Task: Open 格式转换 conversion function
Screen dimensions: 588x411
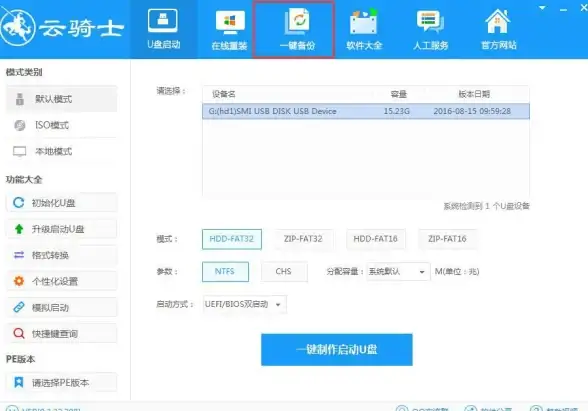Action: point(61,255)
